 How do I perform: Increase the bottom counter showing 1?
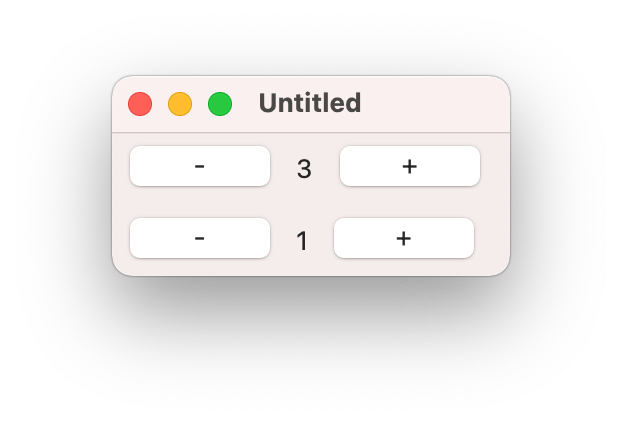[x=404, y=238]
